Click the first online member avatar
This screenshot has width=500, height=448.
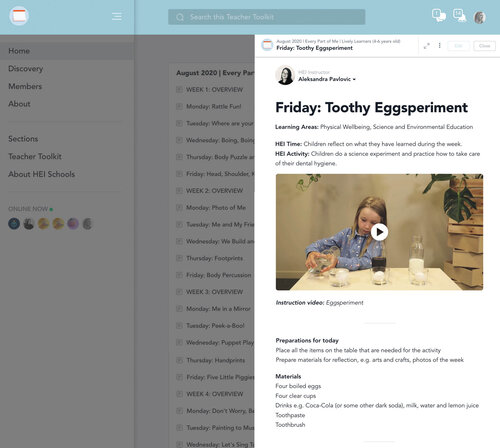click(x=14, y=224)
